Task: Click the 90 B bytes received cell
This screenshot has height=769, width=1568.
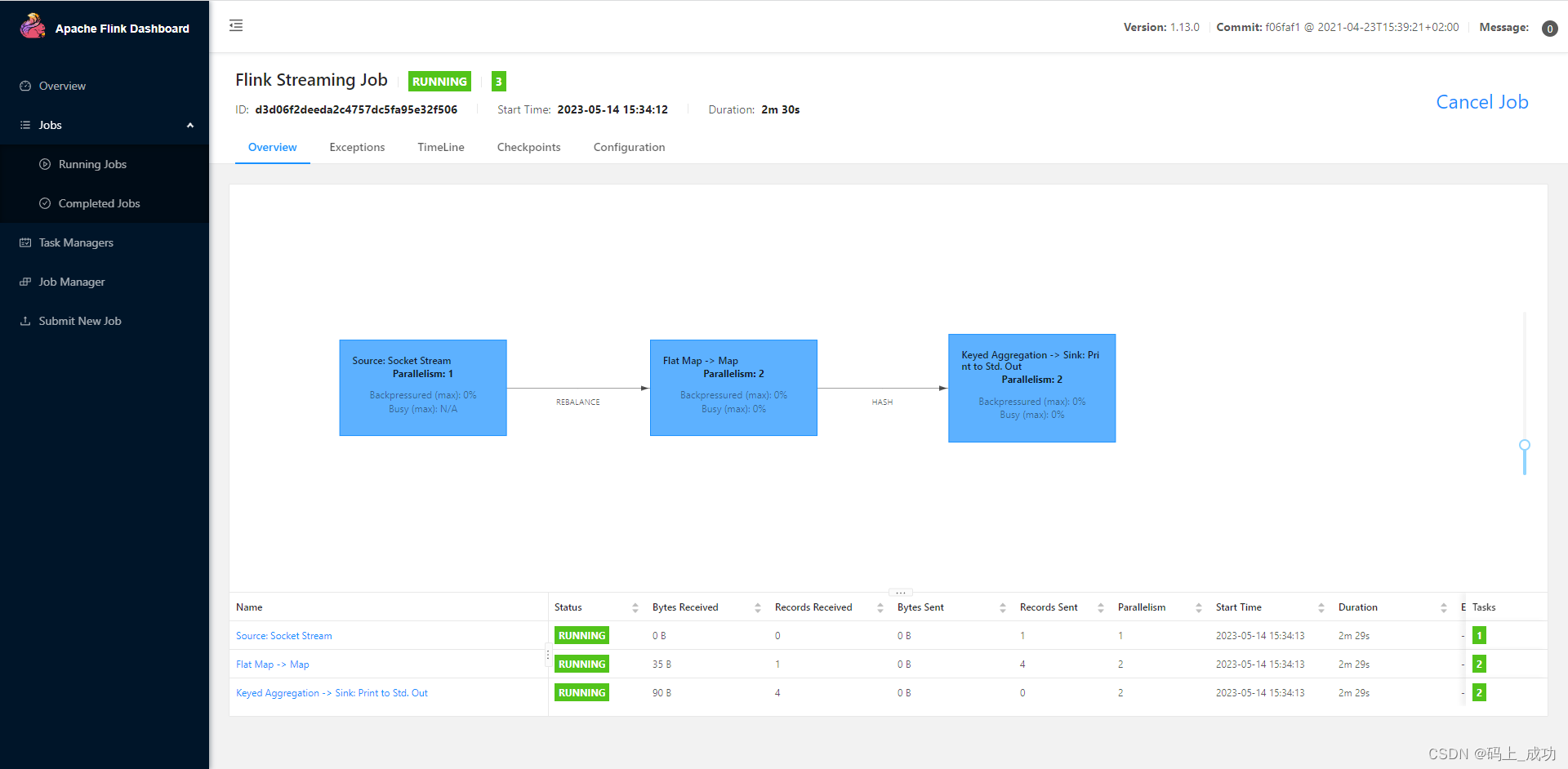Action: click(x=661, y=693)
